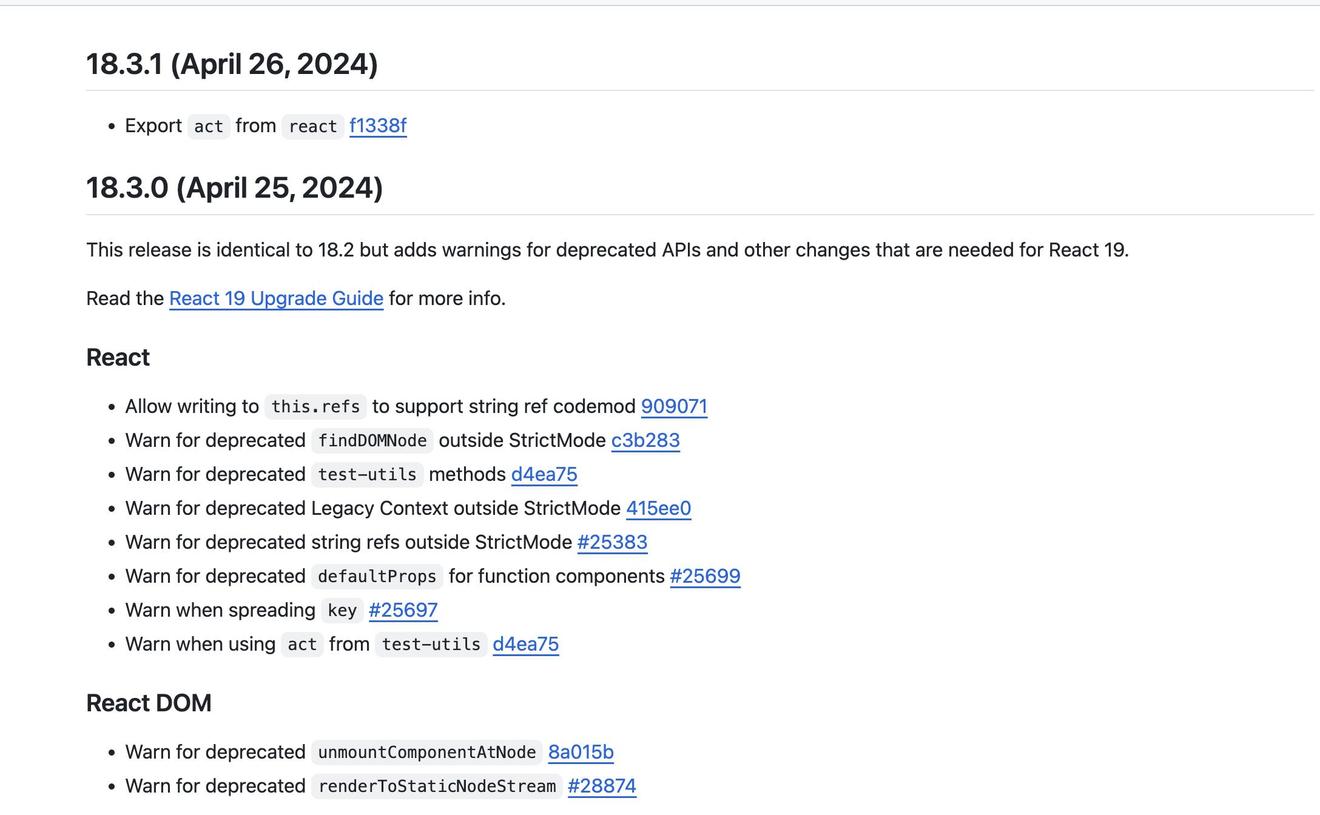Open pull request #25383 link

pyautogui.click(x=612, y=542)
